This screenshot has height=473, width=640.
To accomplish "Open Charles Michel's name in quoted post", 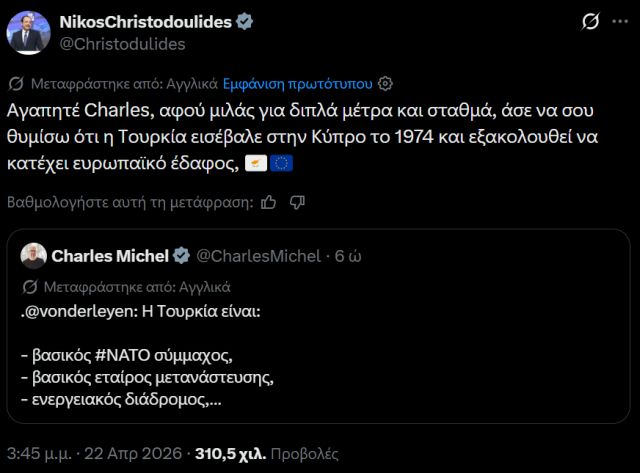I will 109,256.
